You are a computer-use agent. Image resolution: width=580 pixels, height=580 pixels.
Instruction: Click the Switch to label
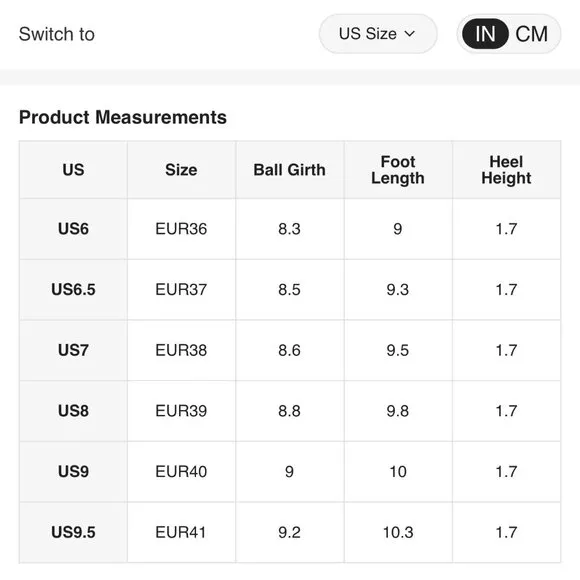coord(57,34)
